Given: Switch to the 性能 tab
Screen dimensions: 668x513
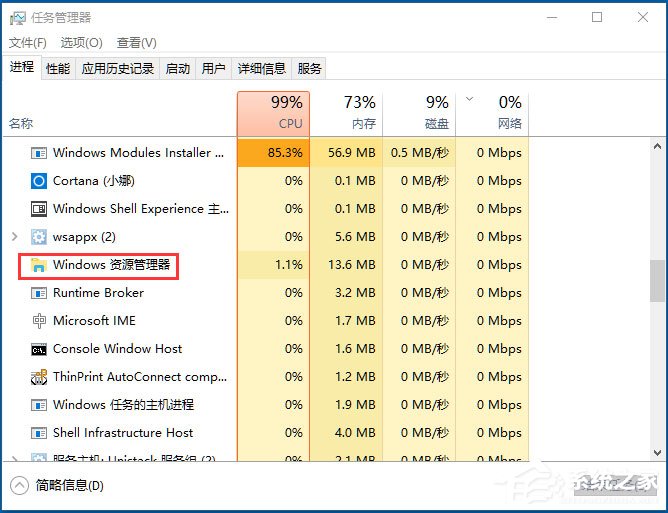Looking at the screenshot, I should [x=58, y=69].
